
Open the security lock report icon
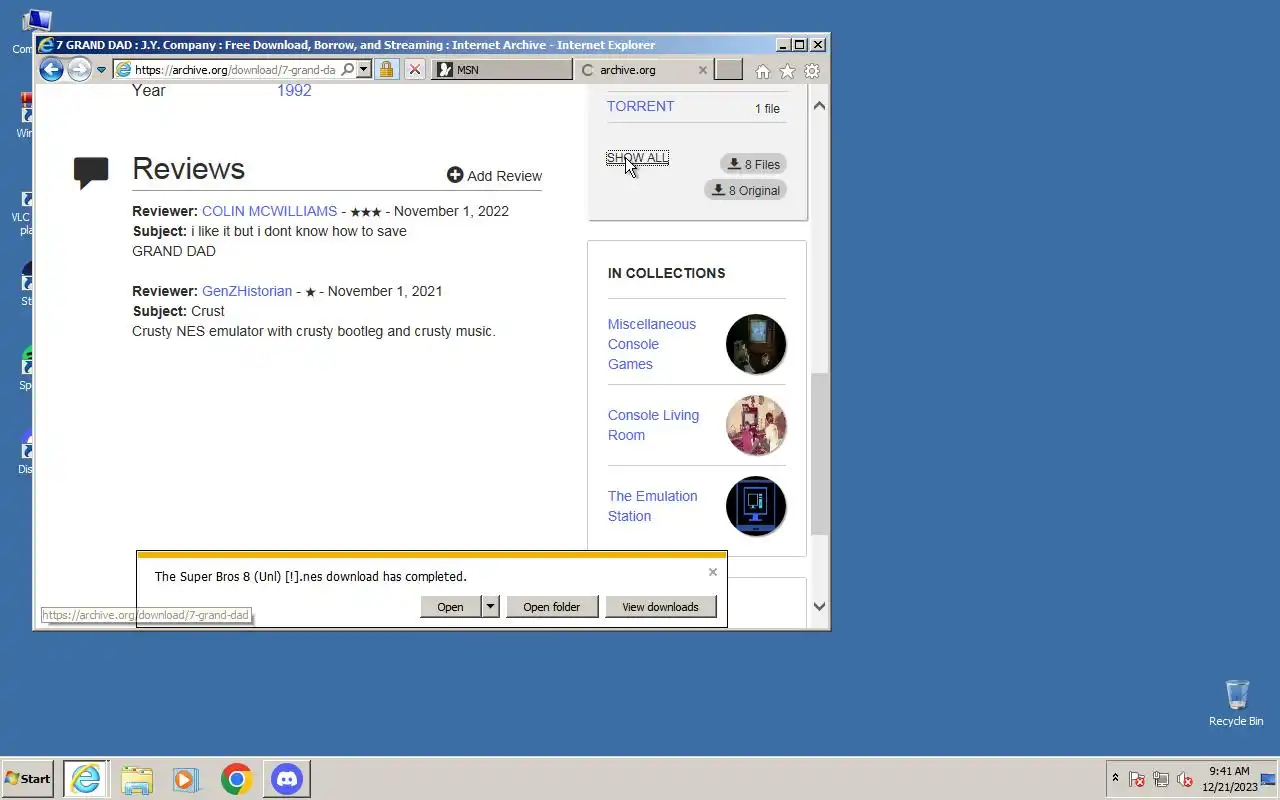coord(386,70)
